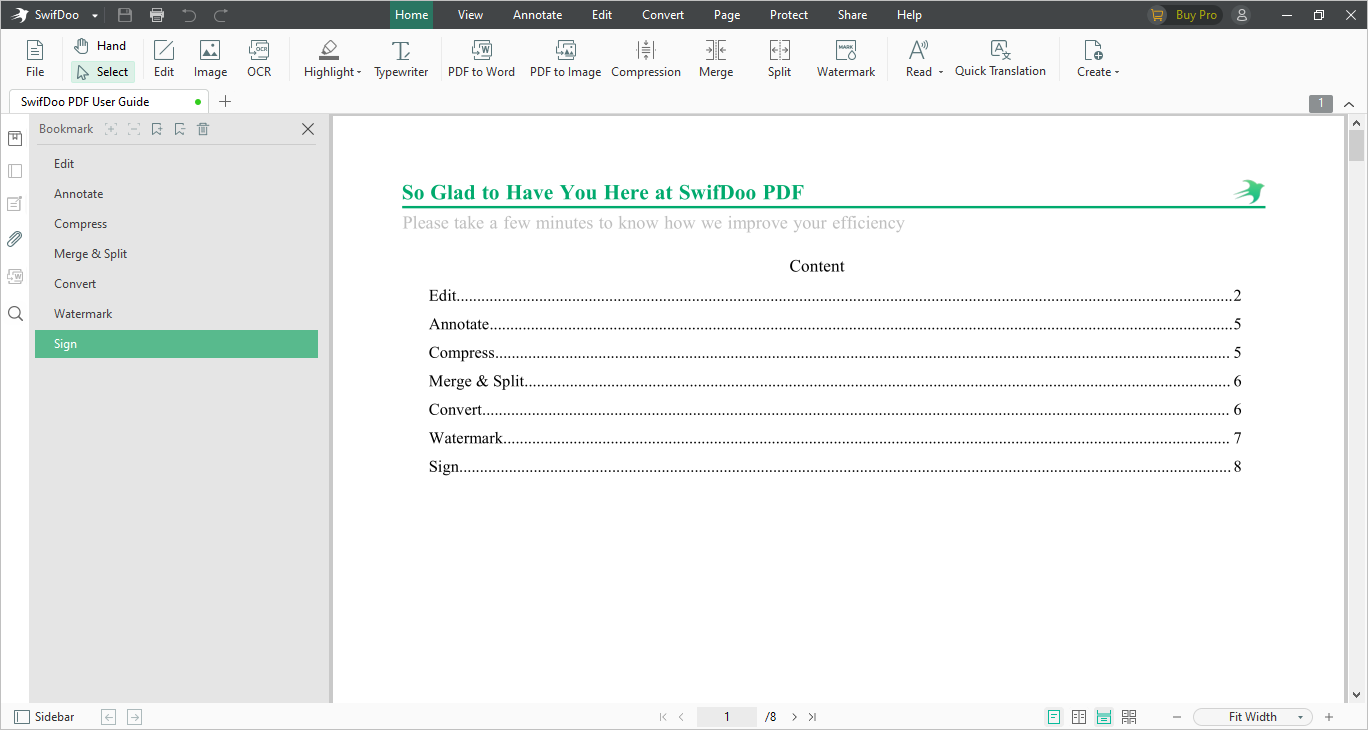Switch to the Convert ribbon tab
1368x730 pixels.
663,15
